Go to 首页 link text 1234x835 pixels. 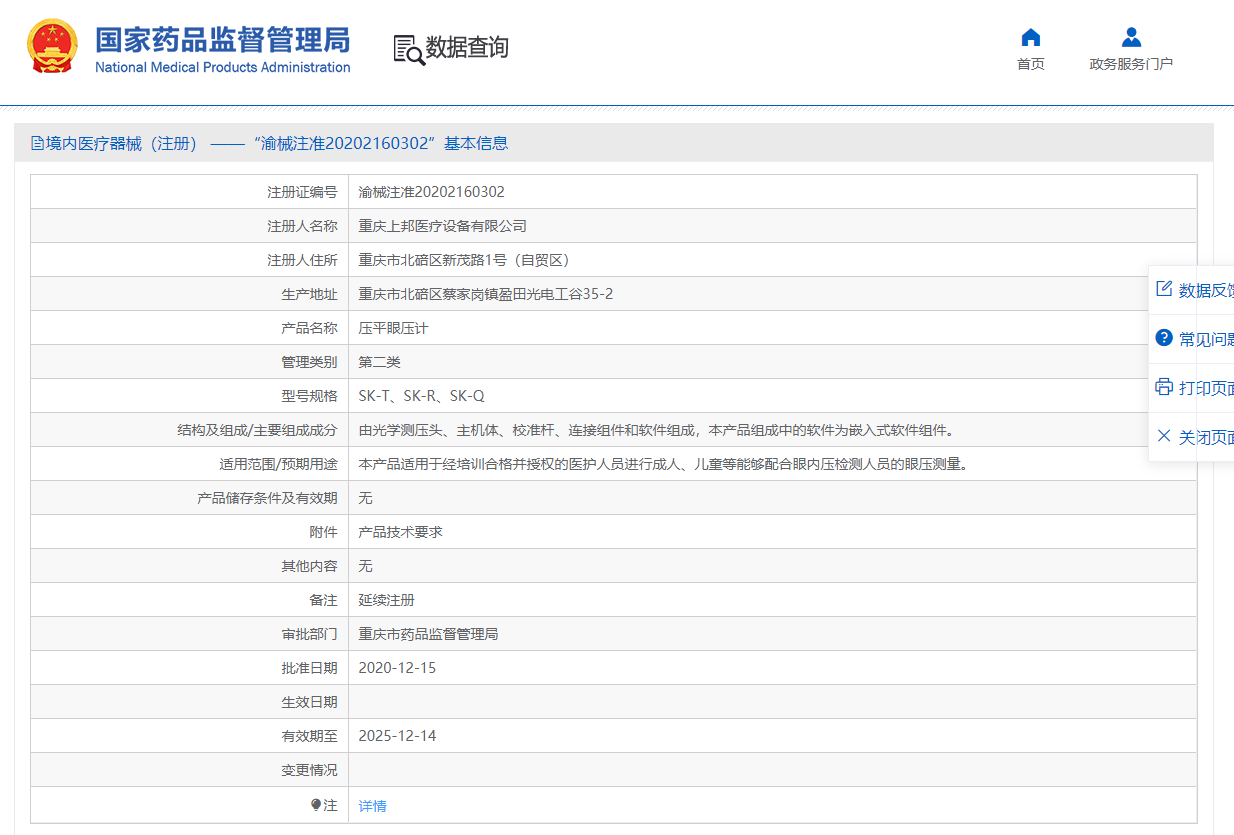tap(1031, 64)
